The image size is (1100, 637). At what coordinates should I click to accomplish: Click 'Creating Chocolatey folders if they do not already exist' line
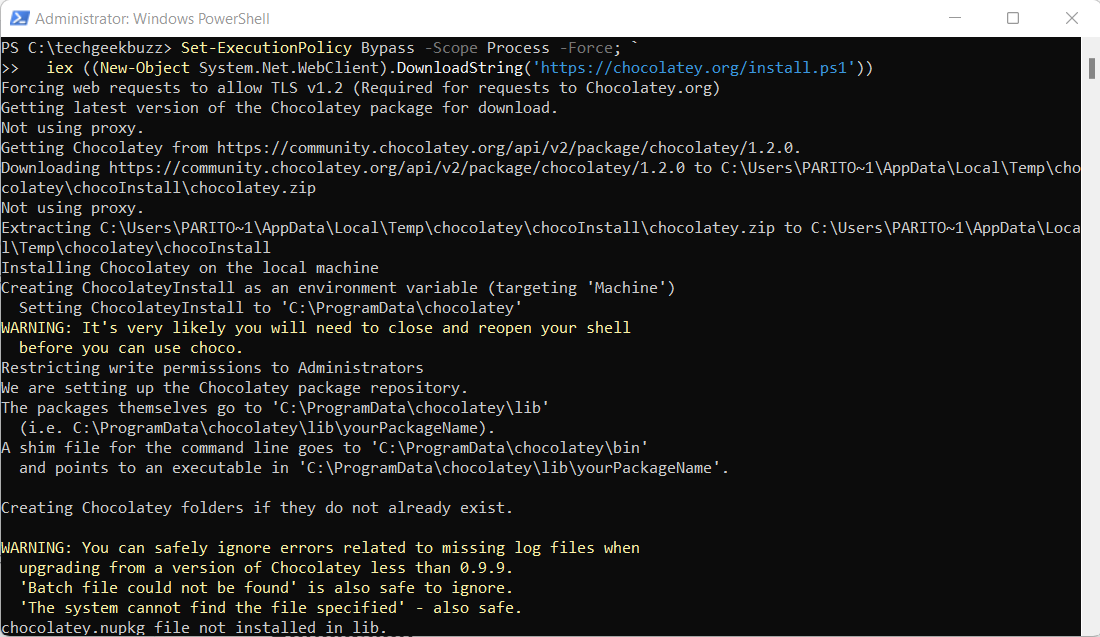(x=257, y=508)
